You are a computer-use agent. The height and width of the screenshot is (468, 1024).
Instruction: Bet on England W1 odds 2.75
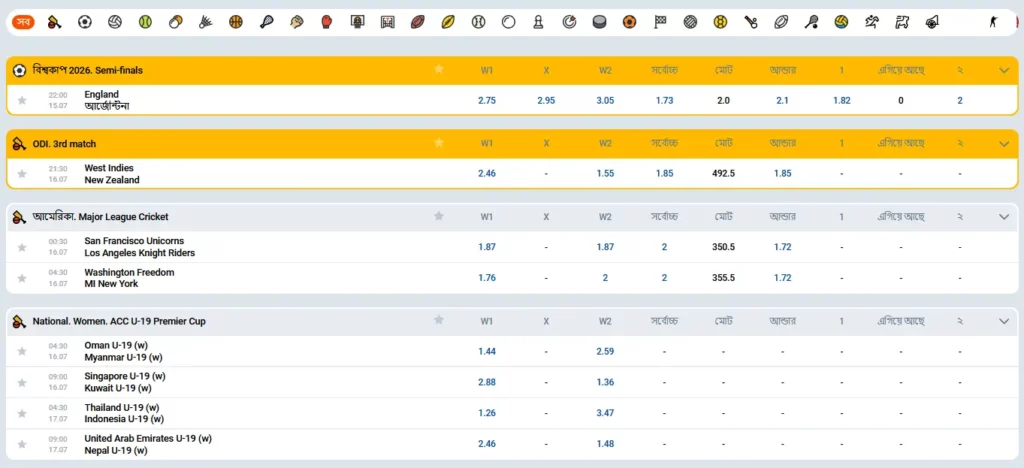pos(487,101)
